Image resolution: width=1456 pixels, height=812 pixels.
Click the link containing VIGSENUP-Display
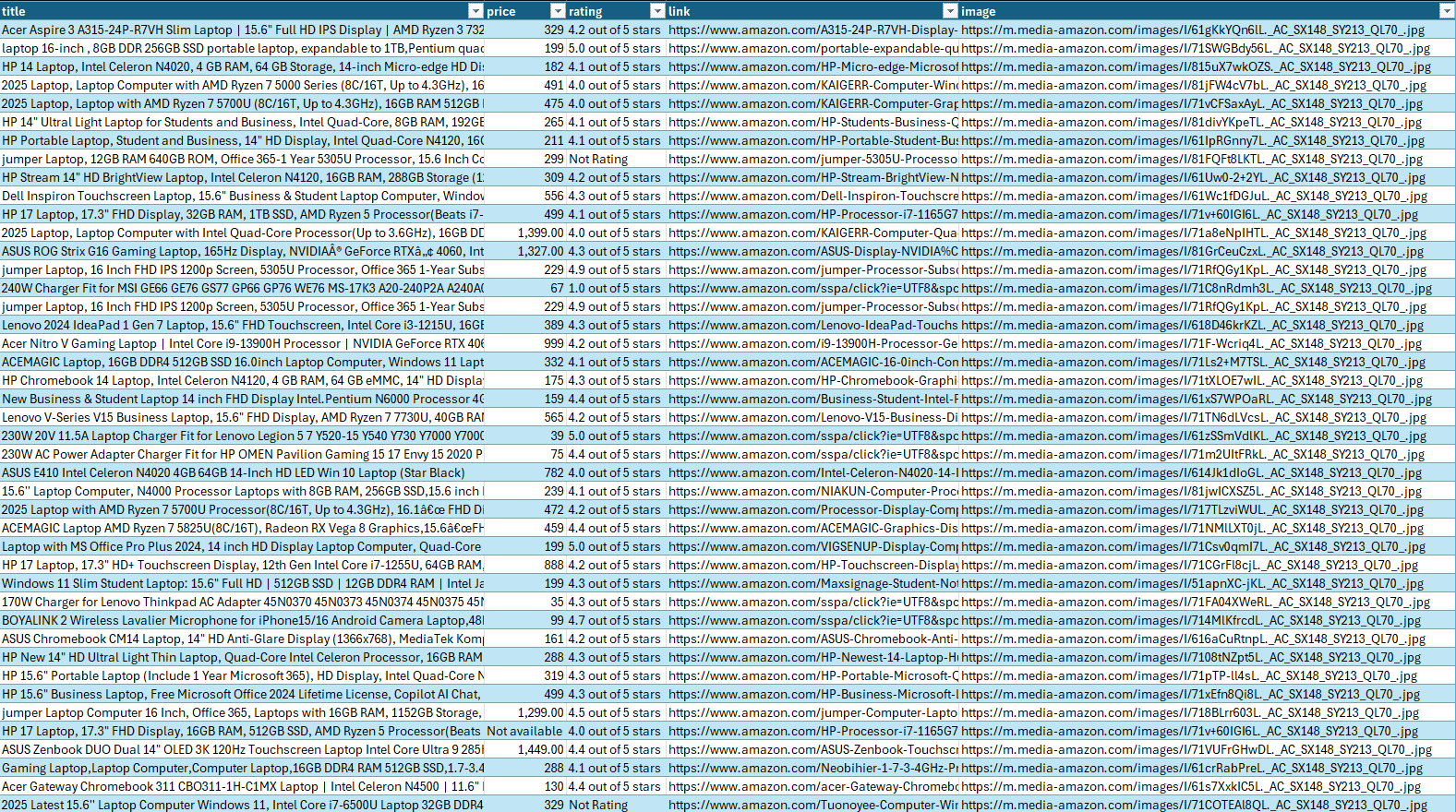813,546
